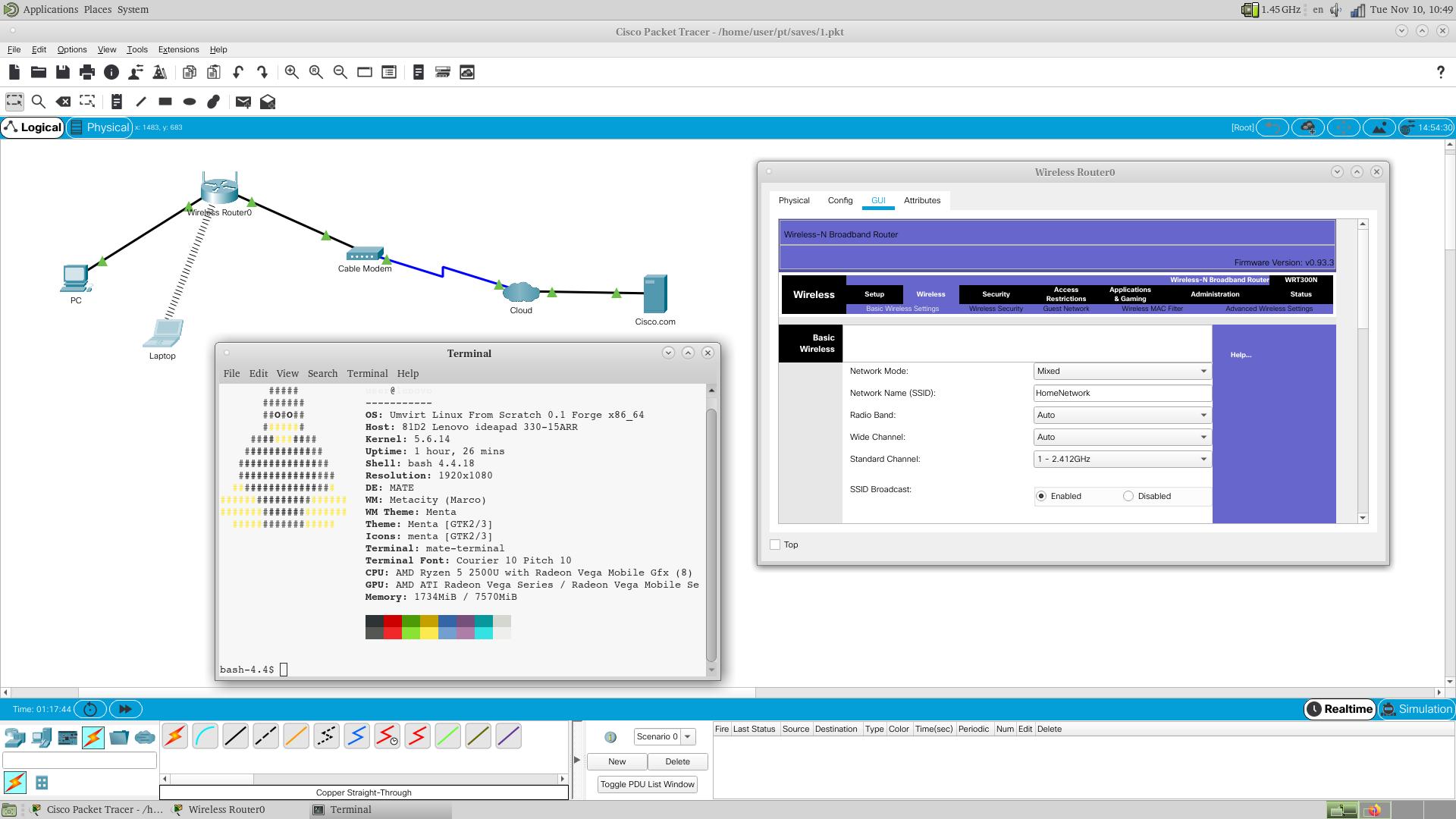This screenshot has width=1456, height=819.
Task: Open Wireless Security link in router GUI
Action: [996, 309]
